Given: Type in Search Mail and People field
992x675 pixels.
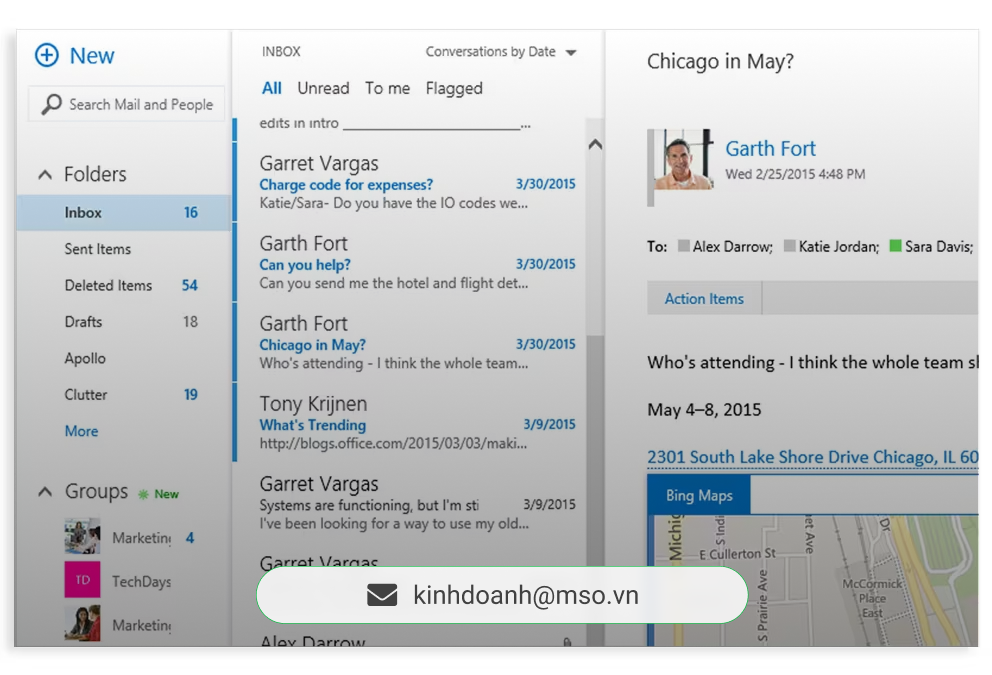Looking at the screenshot, I should tap(140, 105).
